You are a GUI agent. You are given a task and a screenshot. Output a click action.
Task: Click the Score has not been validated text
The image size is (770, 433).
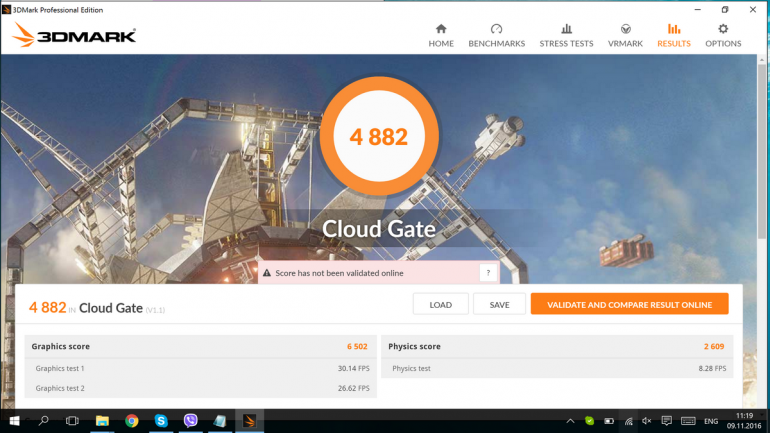point(339,273)
